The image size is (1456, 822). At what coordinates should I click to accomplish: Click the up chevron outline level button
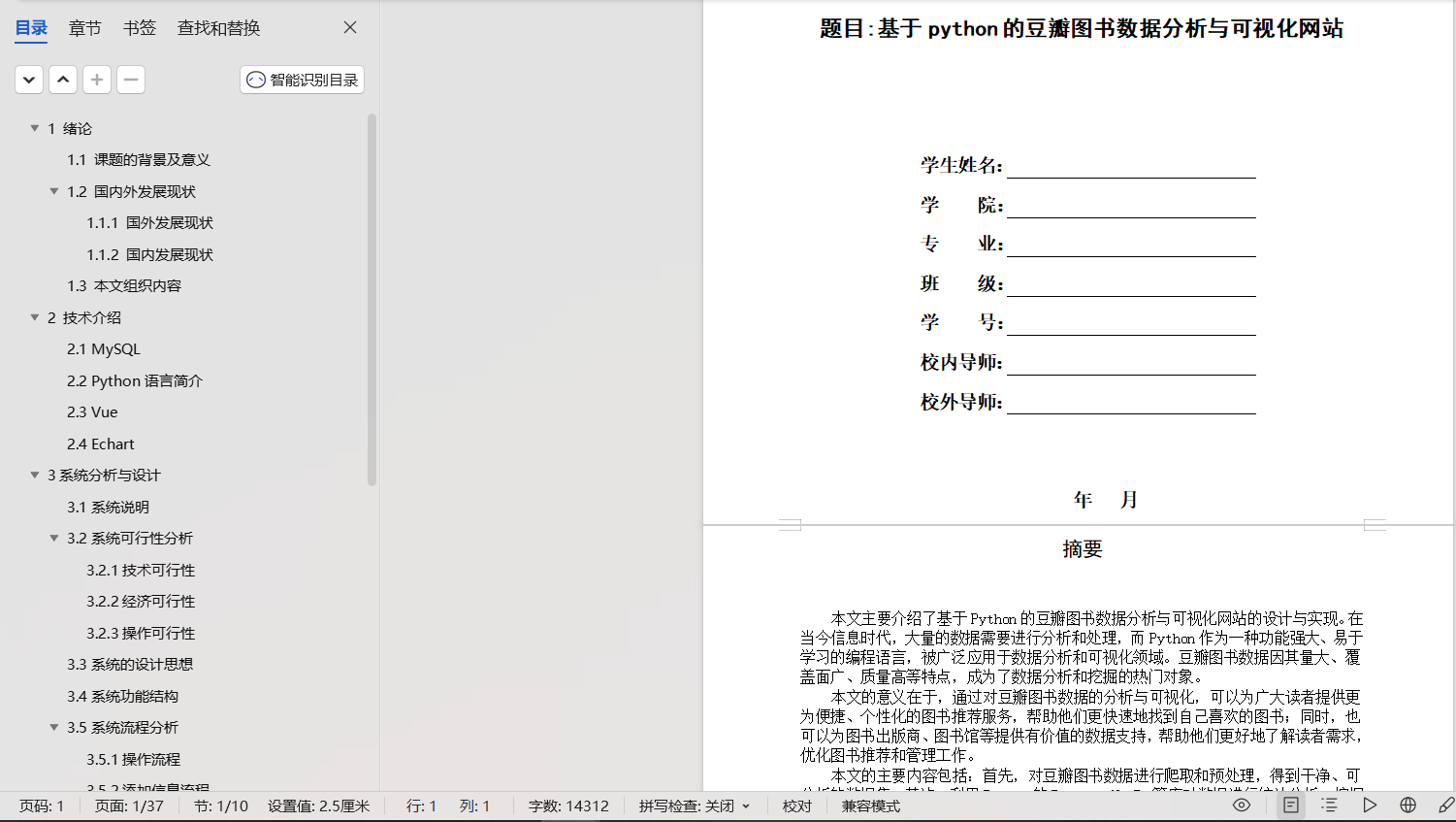click(x=63, y=80)
